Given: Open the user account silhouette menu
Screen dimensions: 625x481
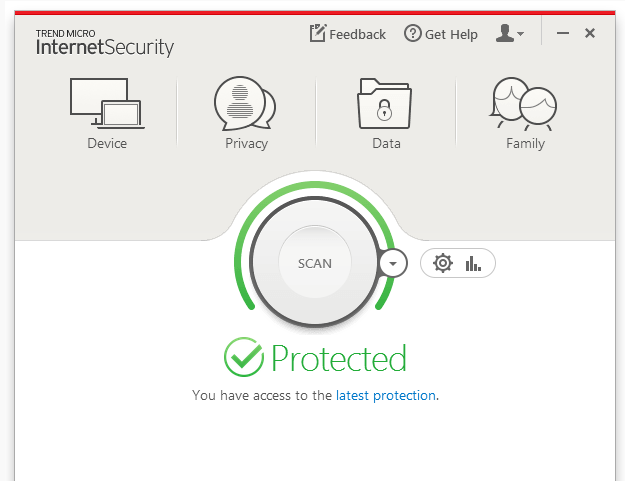Looking at the screenshot, I should (x=505, y=33).
